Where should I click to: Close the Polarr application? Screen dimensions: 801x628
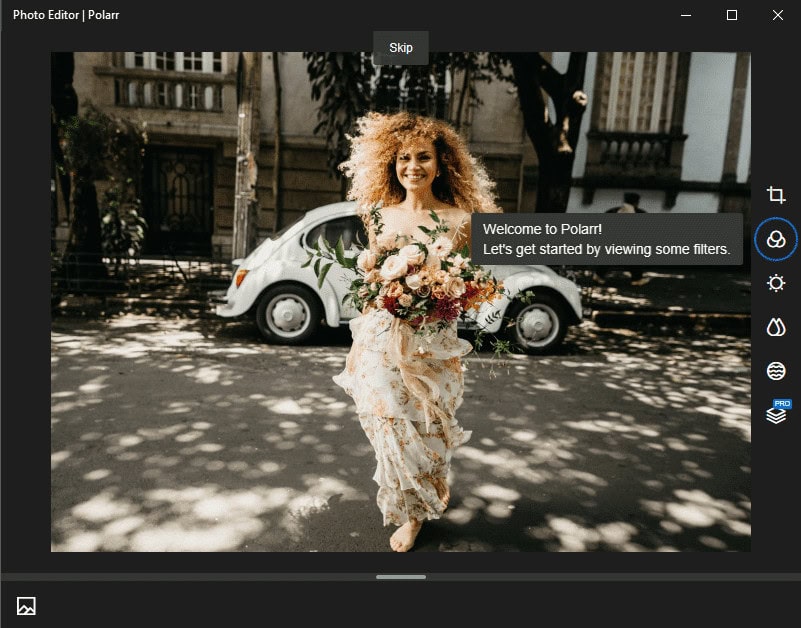pyautogui.click(x=778, y=15)
